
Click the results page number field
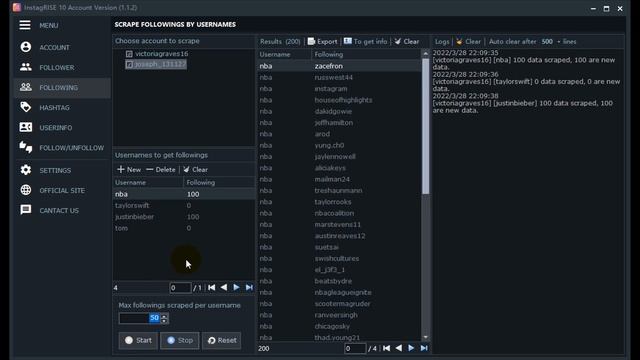click(x=355, y=349)
